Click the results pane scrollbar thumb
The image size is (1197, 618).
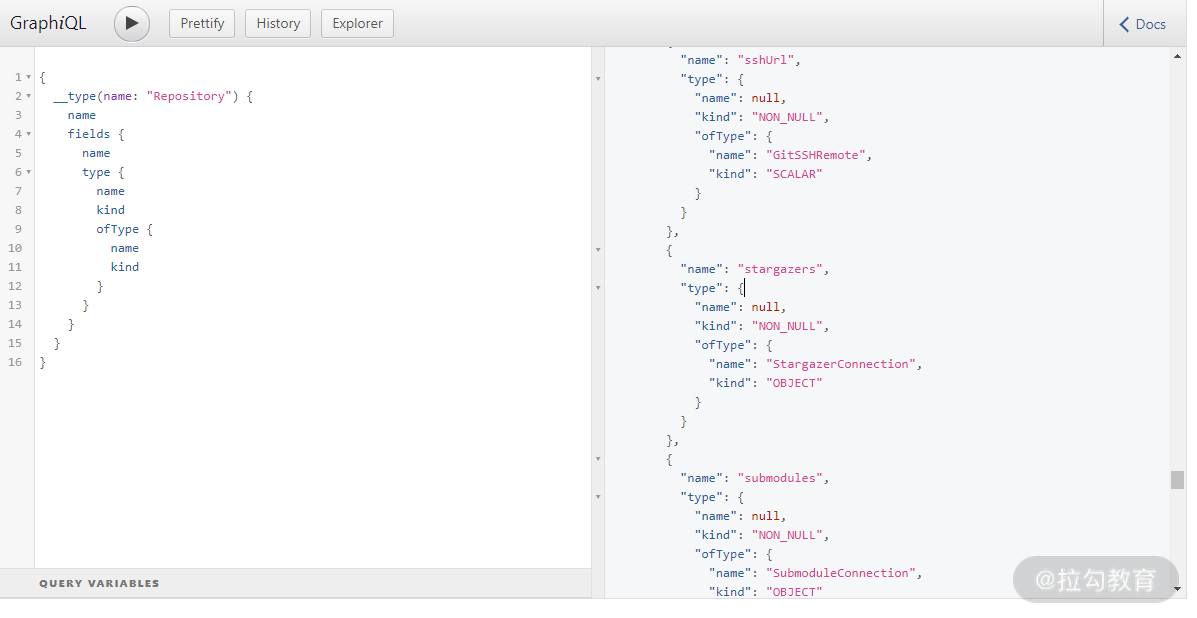1177,480
